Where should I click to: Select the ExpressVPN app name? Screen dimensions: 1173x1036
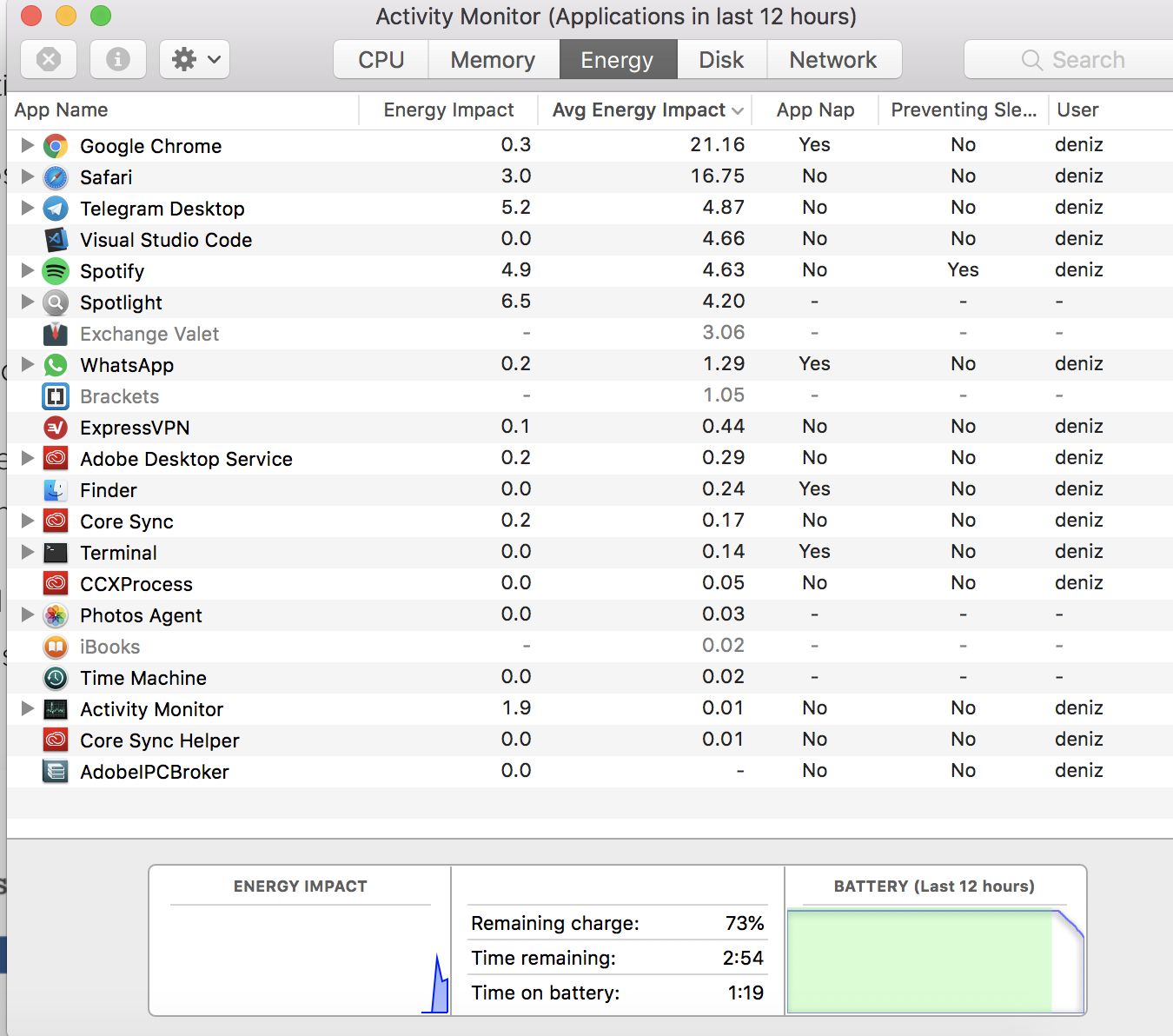point(135,428)
